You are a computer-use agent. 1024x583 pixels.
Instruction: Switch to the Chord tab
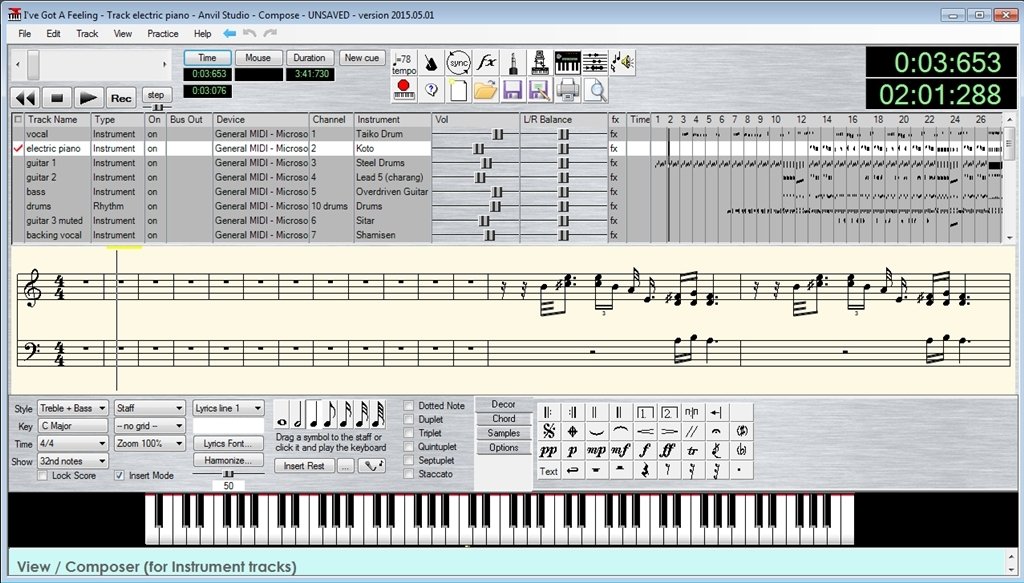[x=504, y=418]
